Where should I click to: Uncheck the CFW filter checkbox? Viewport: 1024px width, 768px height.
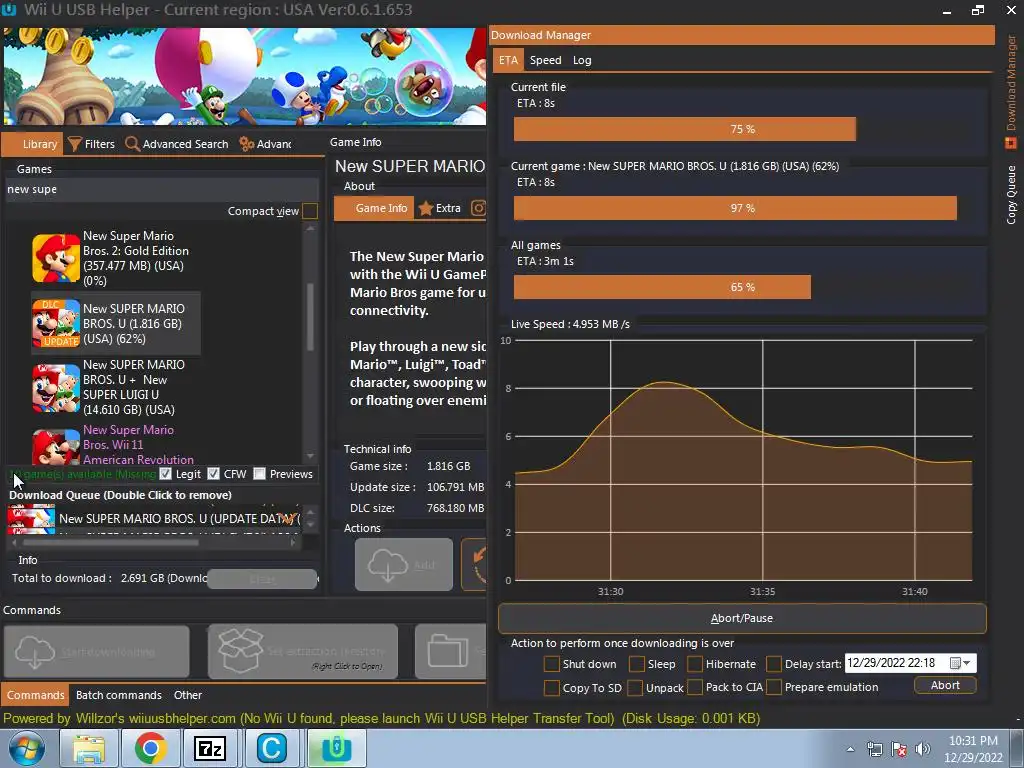pyautogui.click(x=213, y=473)
